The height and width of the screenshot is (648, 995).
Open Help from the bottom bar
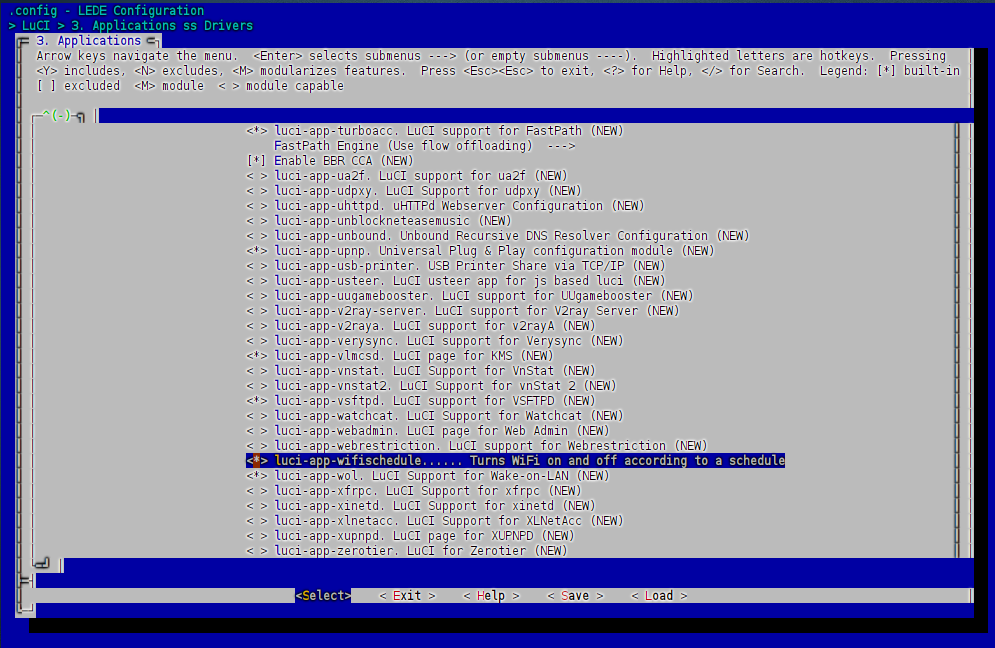[x=491, y=596]
